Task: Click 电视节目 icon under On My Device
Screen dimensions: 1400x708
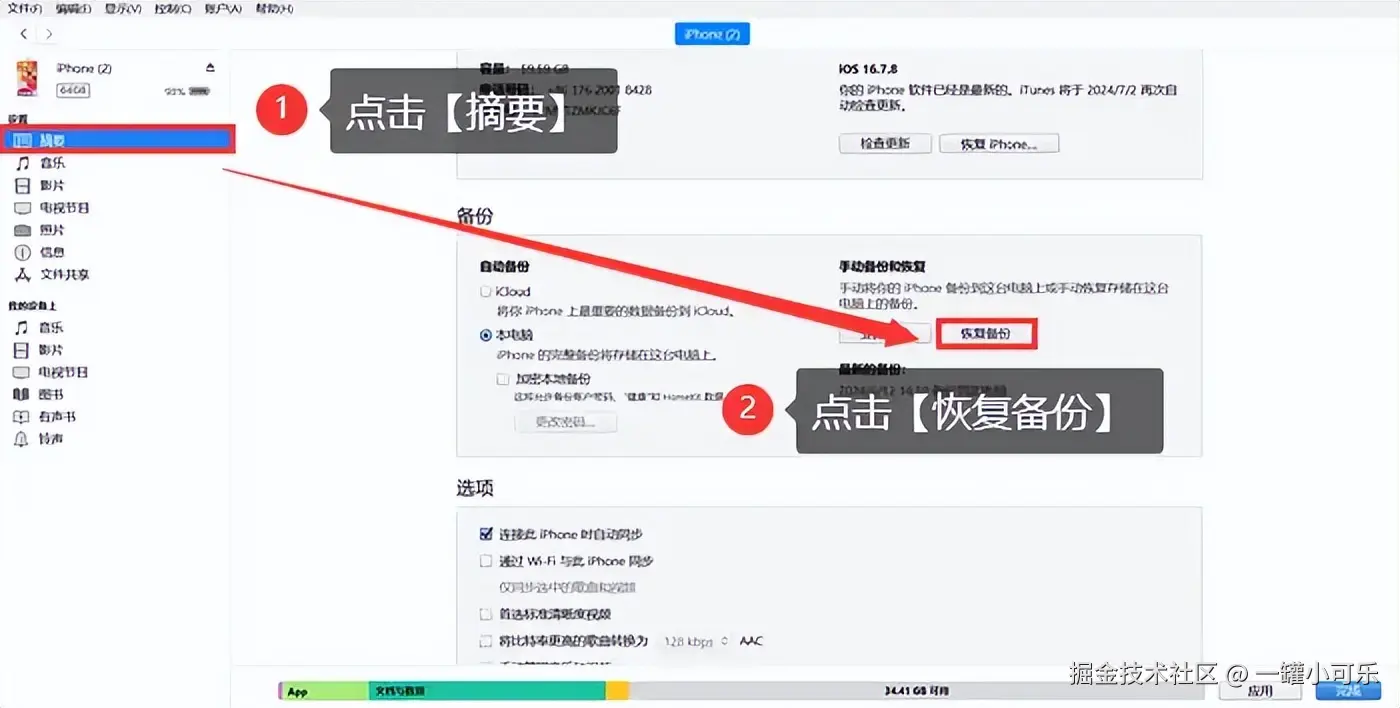Action: (22, 372)
